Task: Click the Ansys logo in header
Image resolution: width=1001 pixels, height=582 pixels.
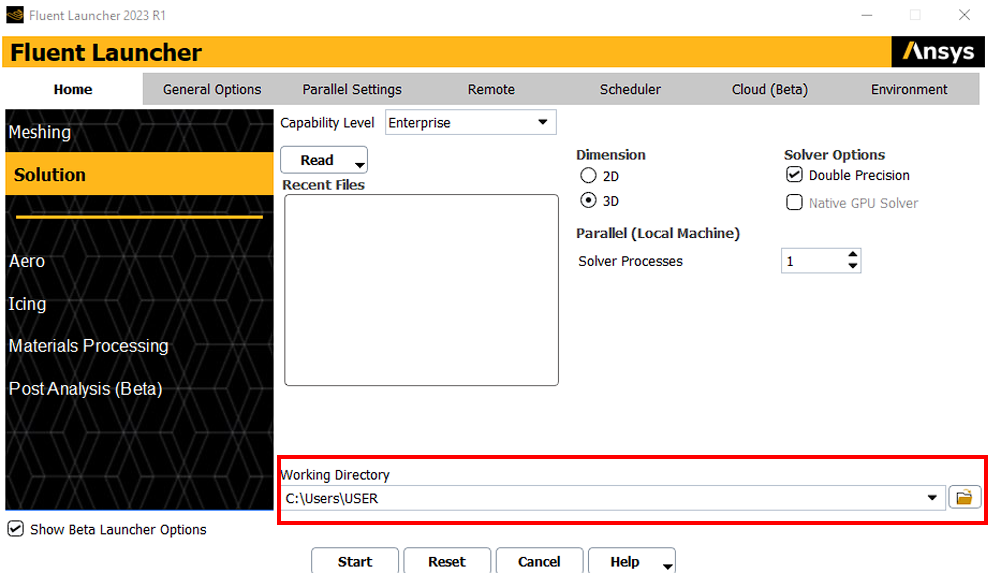Action: click(x=937, y=52)
